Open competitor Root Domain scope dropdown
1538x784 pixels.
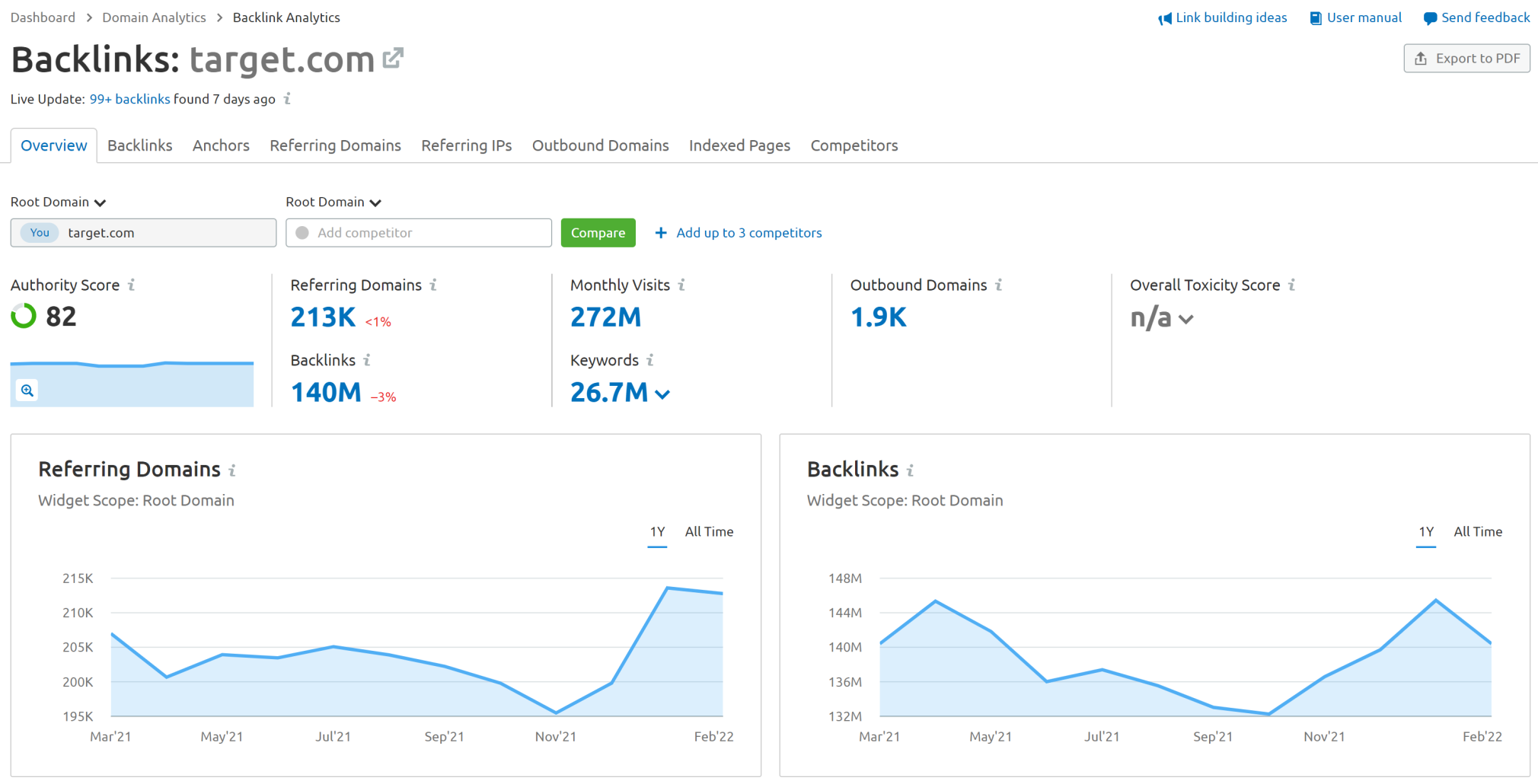(x=333, y=202)
